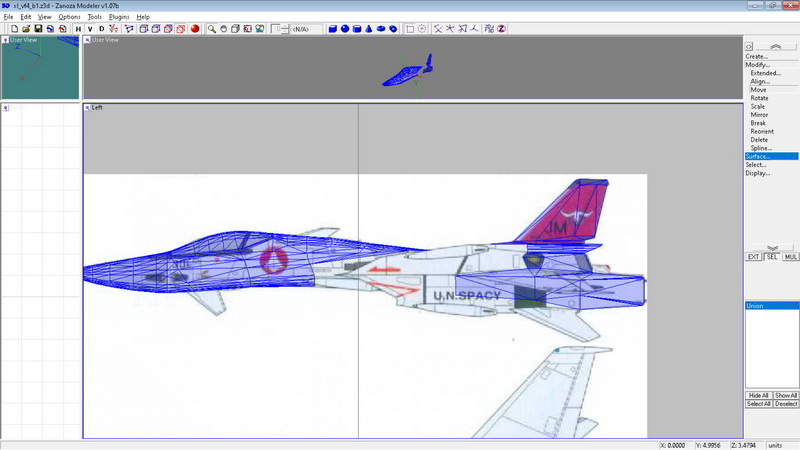The image size is (800, 450).
Task: Create a blue tube primitive
Action: 393,29
